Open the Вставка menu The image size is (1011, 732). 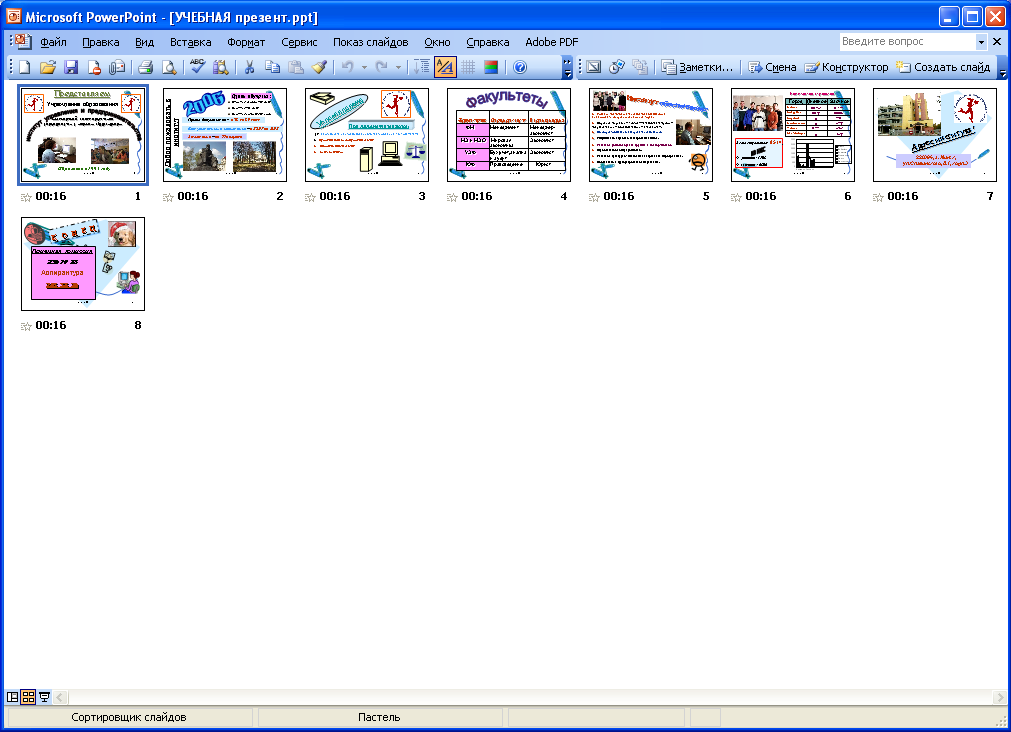pos(191,42)
